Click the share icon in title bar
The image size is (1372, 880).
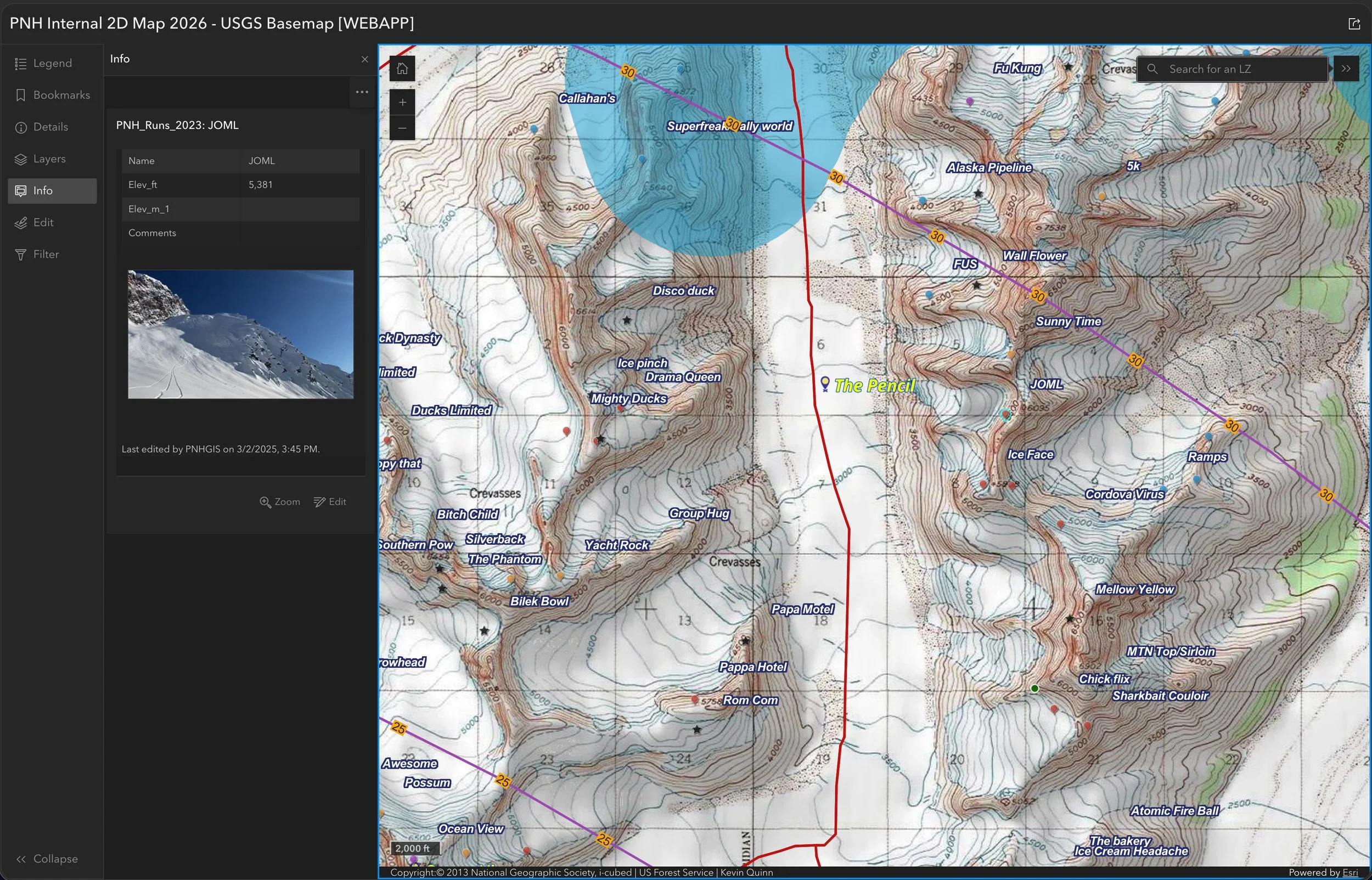(1354, 24)
